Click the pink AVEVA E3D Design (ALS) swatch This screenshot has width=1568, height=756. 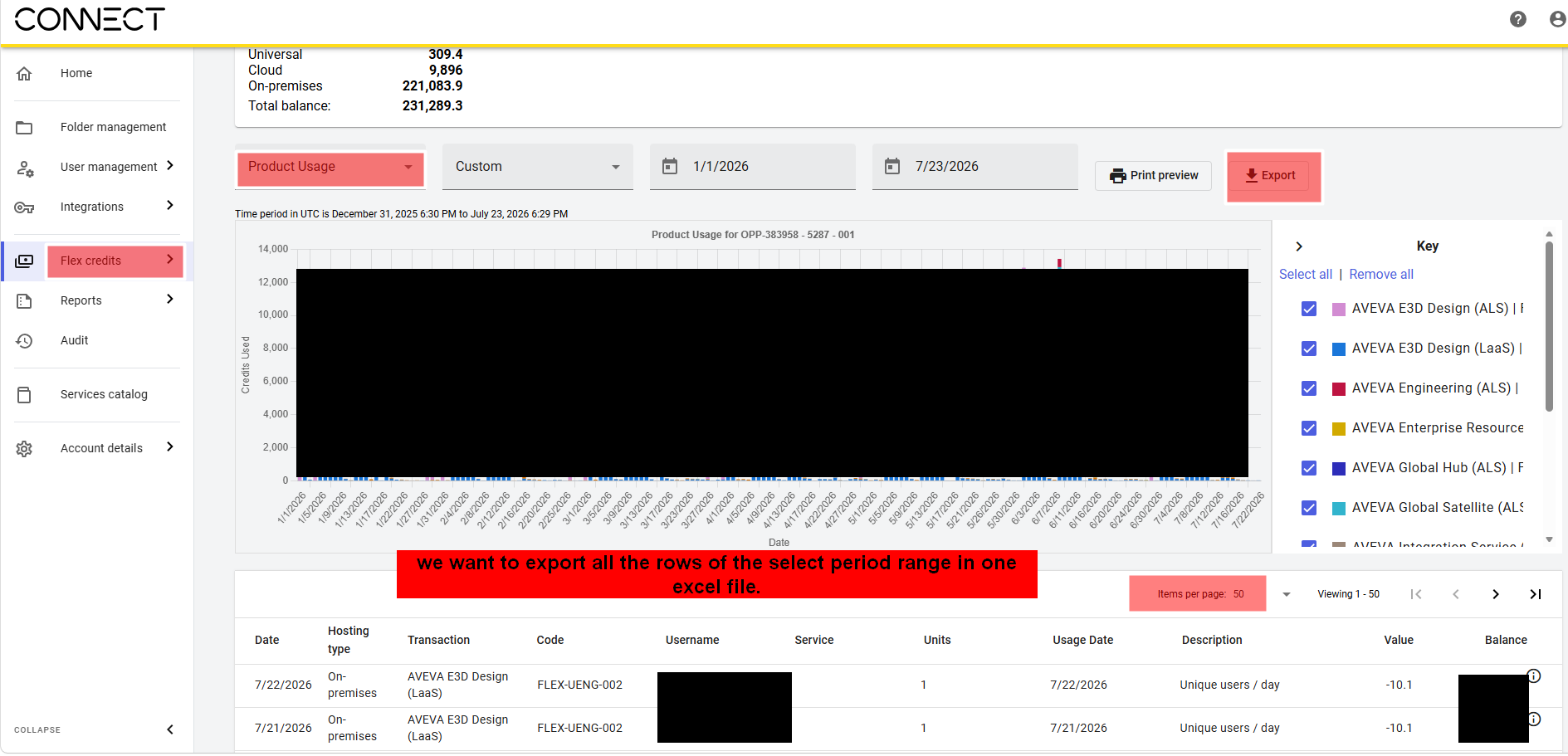tap(1339, 310)
